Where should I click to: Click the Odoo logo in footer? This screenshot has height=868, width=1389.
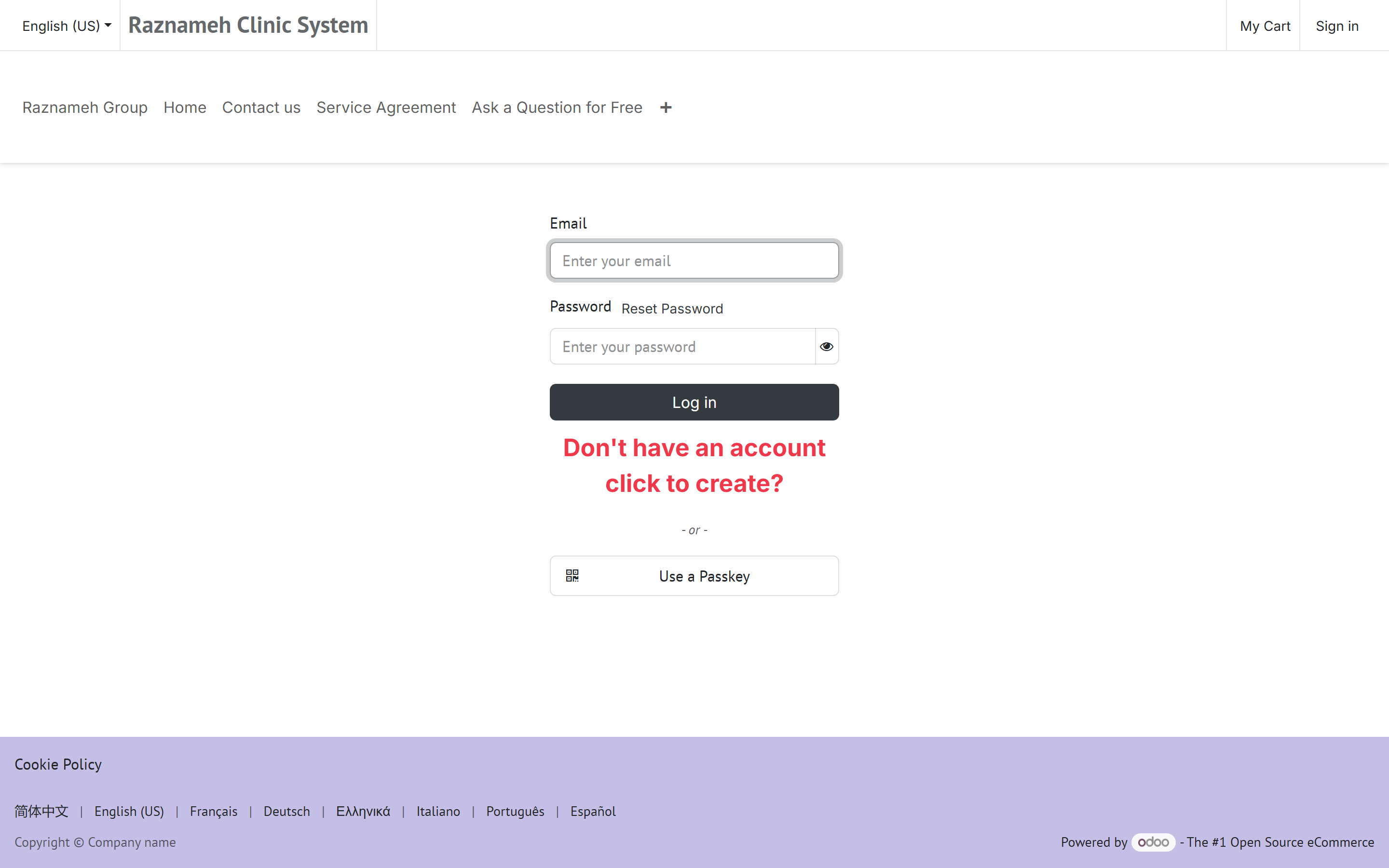coord(1153,842)
